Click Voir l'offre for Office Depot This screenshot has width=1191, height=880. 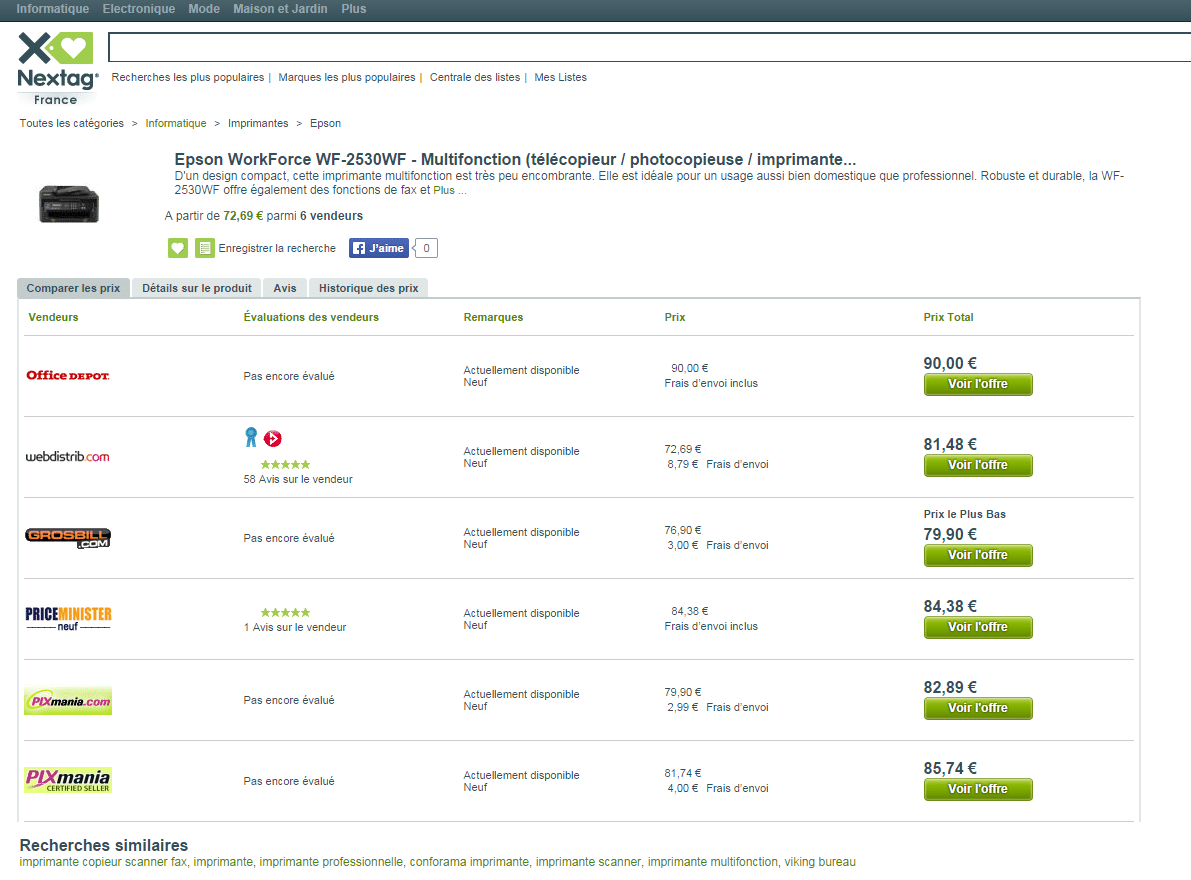(x=978, y=384)
